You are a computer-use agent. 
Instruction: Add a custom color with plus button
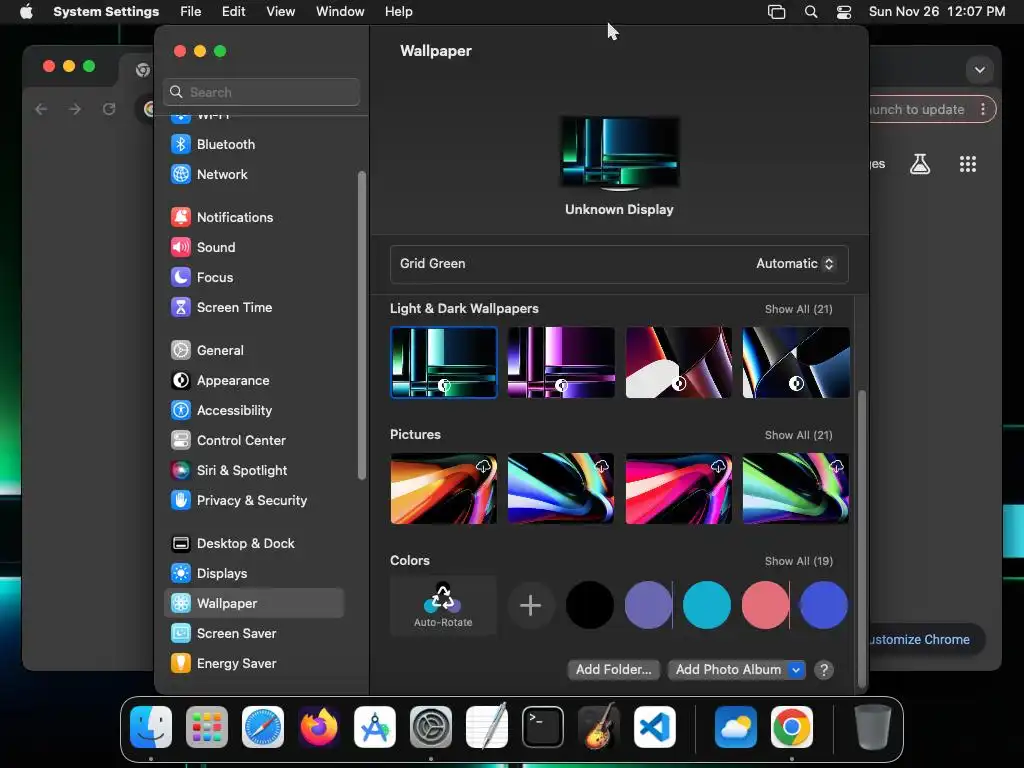tap(530, 605)
